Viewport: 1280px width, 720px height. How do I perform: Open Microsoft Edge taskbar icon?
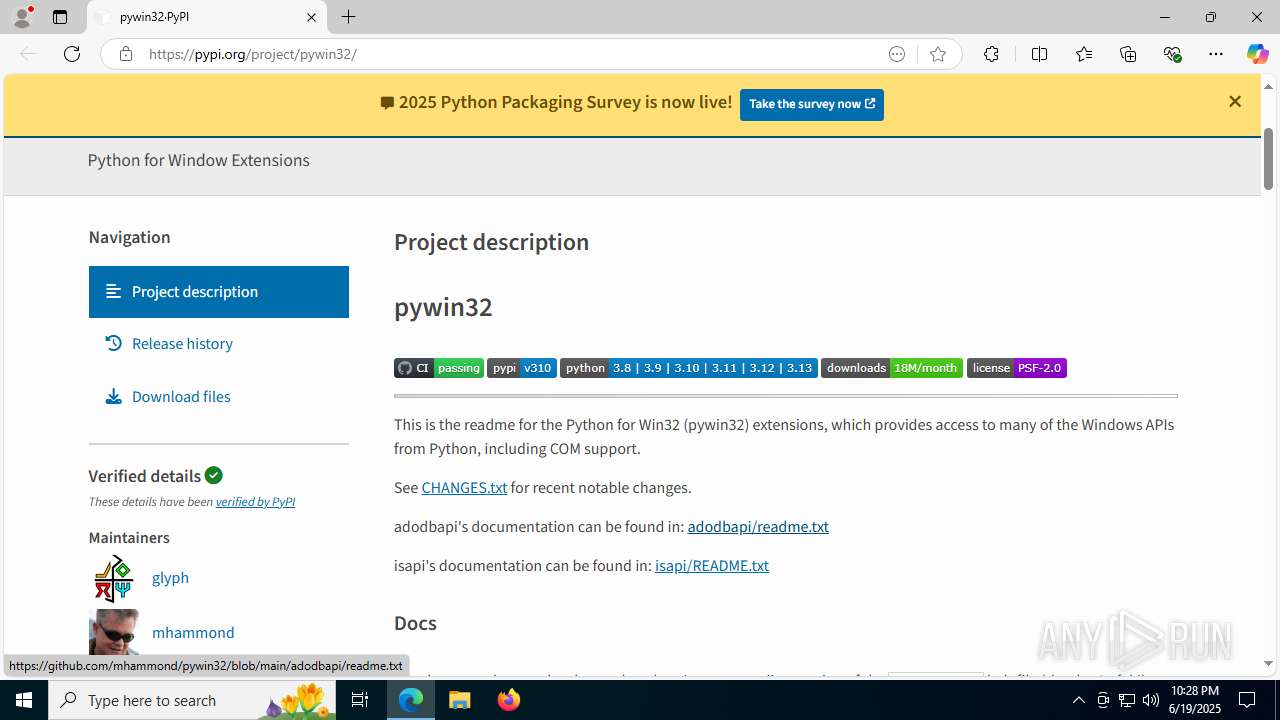coord(411,700)
